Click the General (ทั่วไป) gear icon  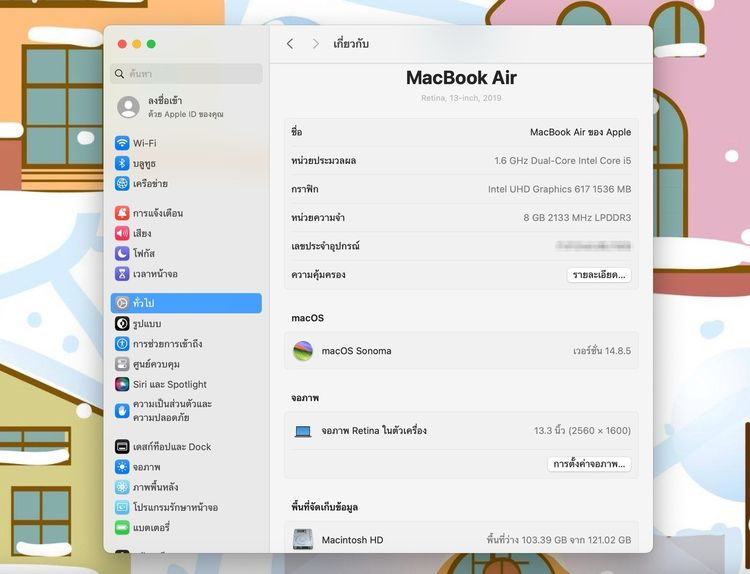coord(122,303)
